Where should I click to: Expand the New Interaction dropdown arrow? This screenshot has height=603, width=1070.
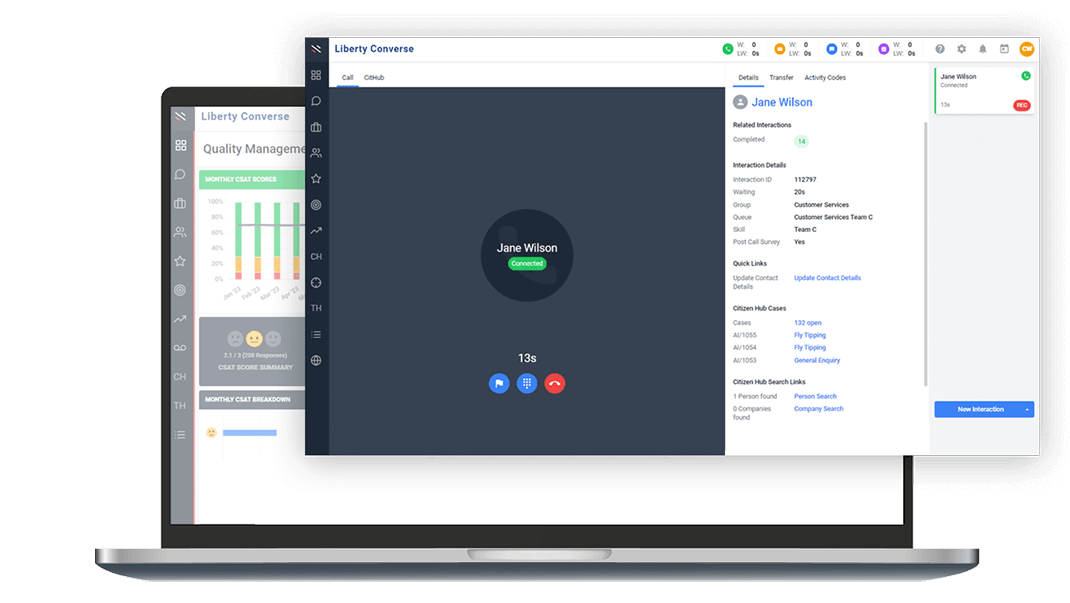(x=1026, y=409)
